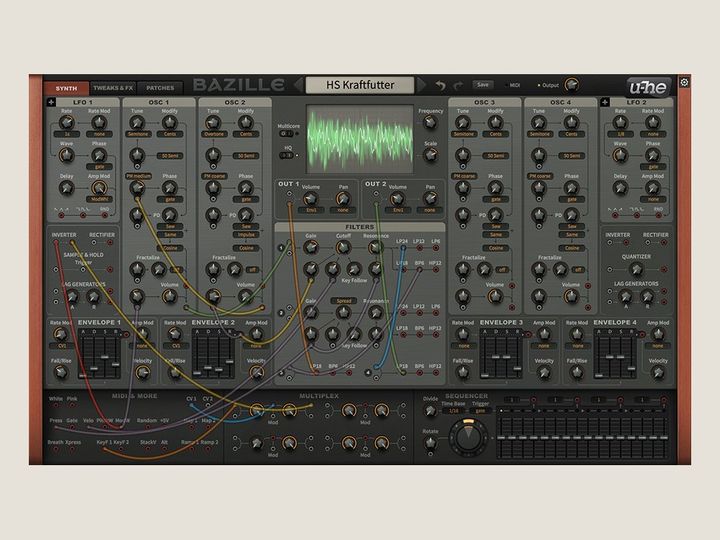
Task: Click the green oscilloscope waveform display
Action: tap(360, 139)
